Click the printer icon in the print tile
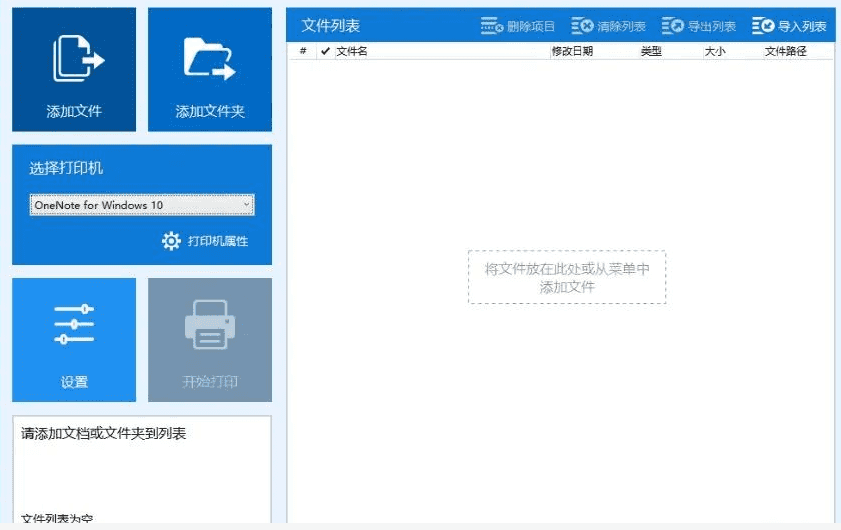The height and width of the screenshot is (530, 841). click(x=210, y=325)
